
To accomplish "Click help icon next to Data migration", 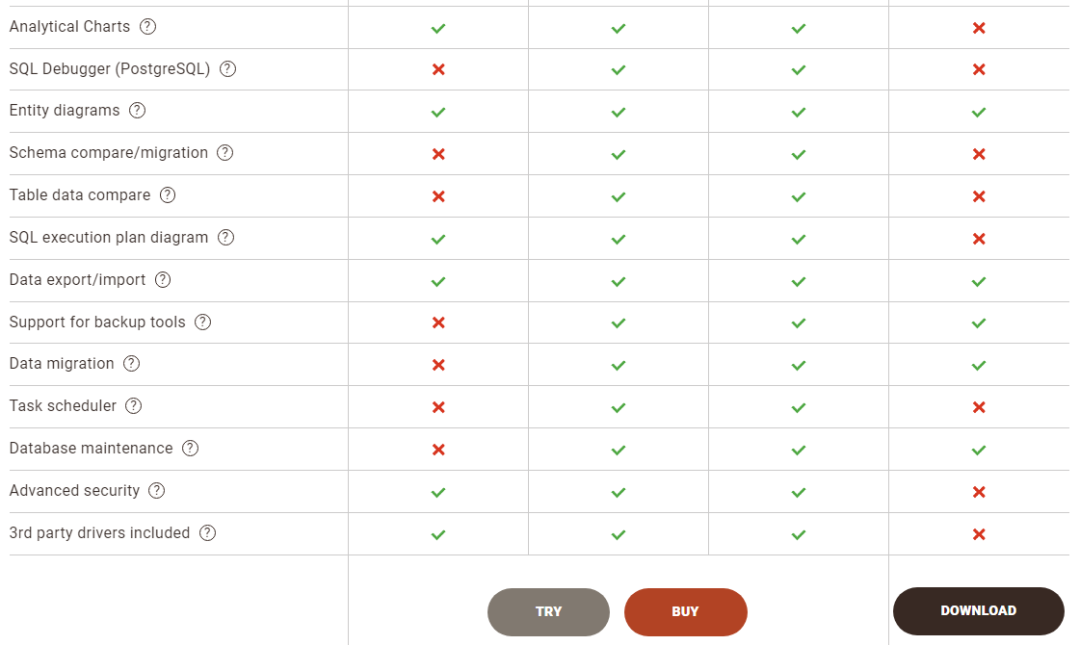I will click(x=131, y=364).
